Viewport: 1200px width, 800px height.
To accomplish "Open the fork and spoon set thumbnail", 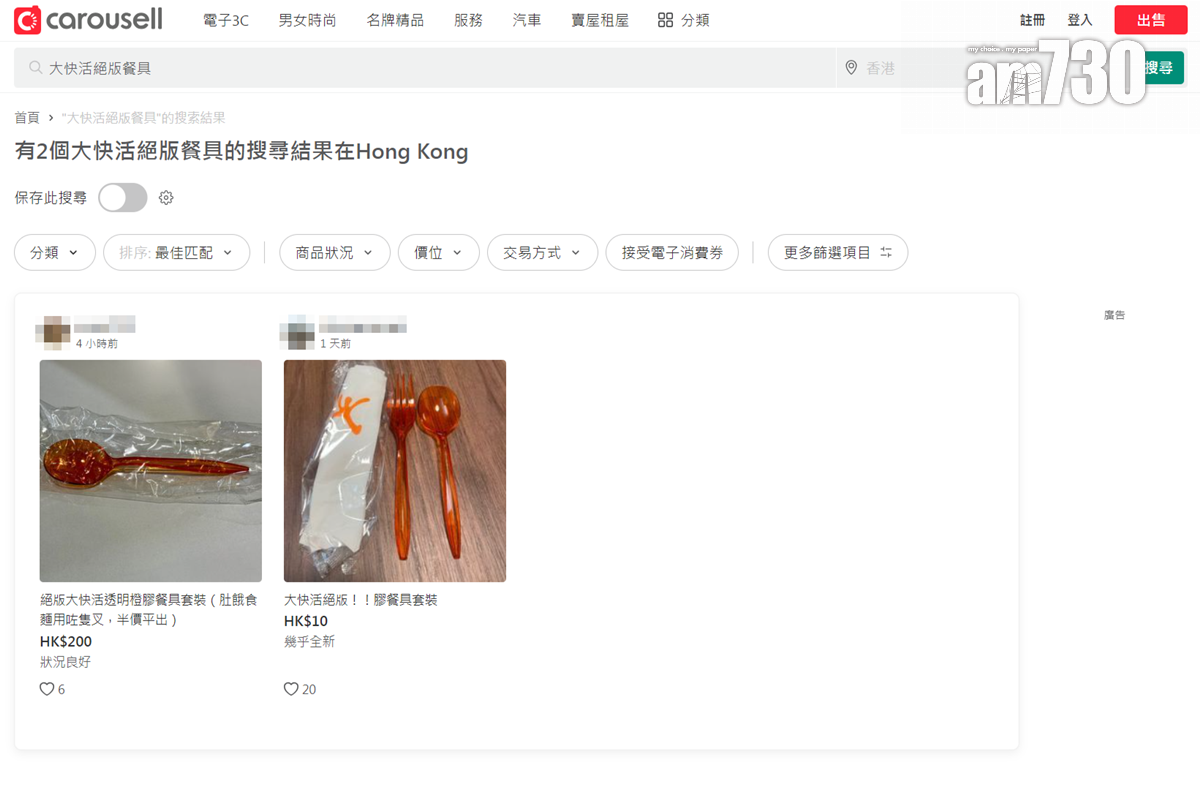I will (x=395, y=471).
